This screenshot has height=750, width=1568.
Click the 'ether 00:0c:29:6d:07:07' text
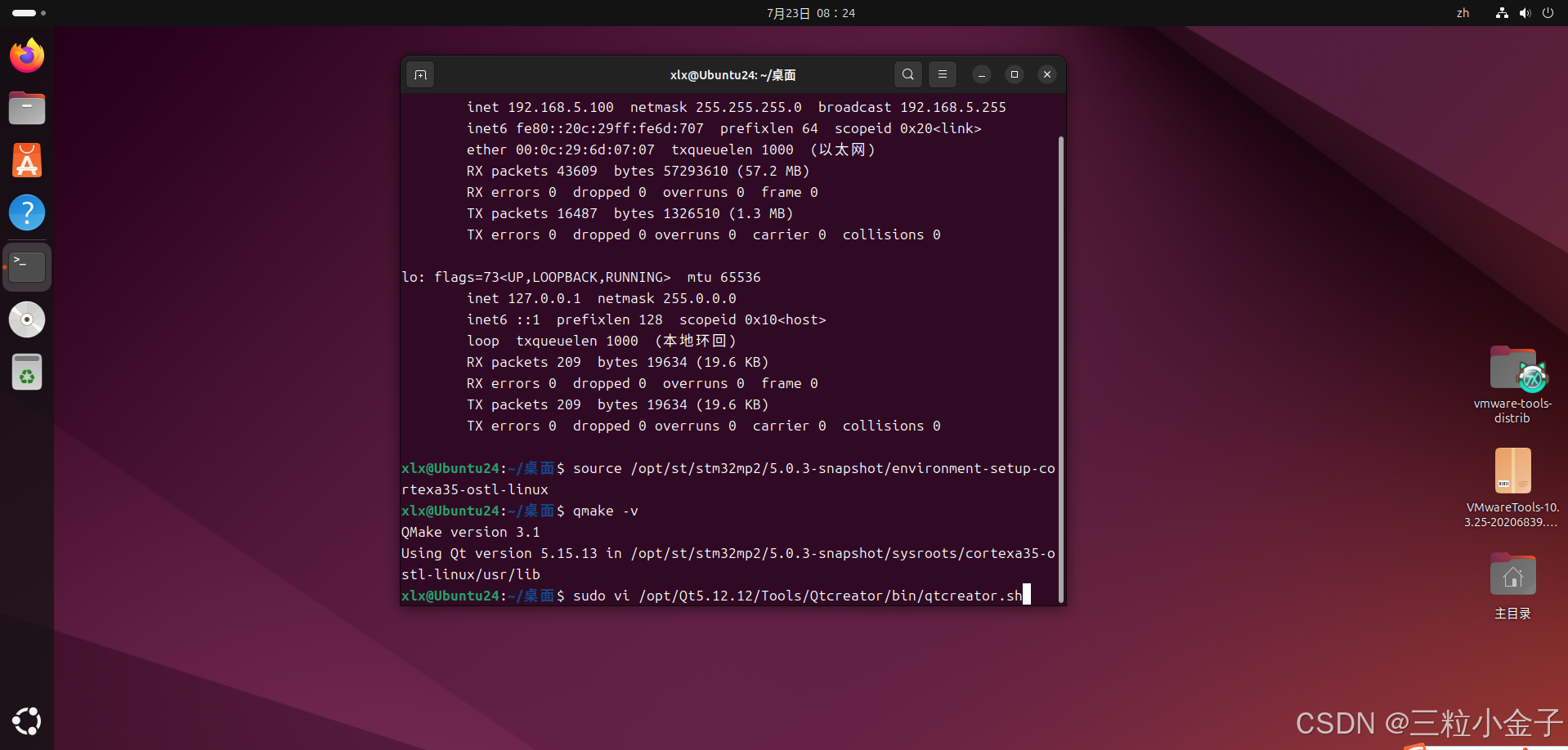click(x=561, y=150)
